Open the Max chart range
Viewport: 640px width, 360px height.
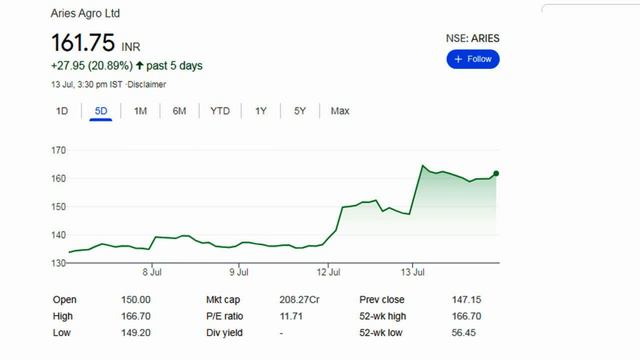[x=340, y=111]
